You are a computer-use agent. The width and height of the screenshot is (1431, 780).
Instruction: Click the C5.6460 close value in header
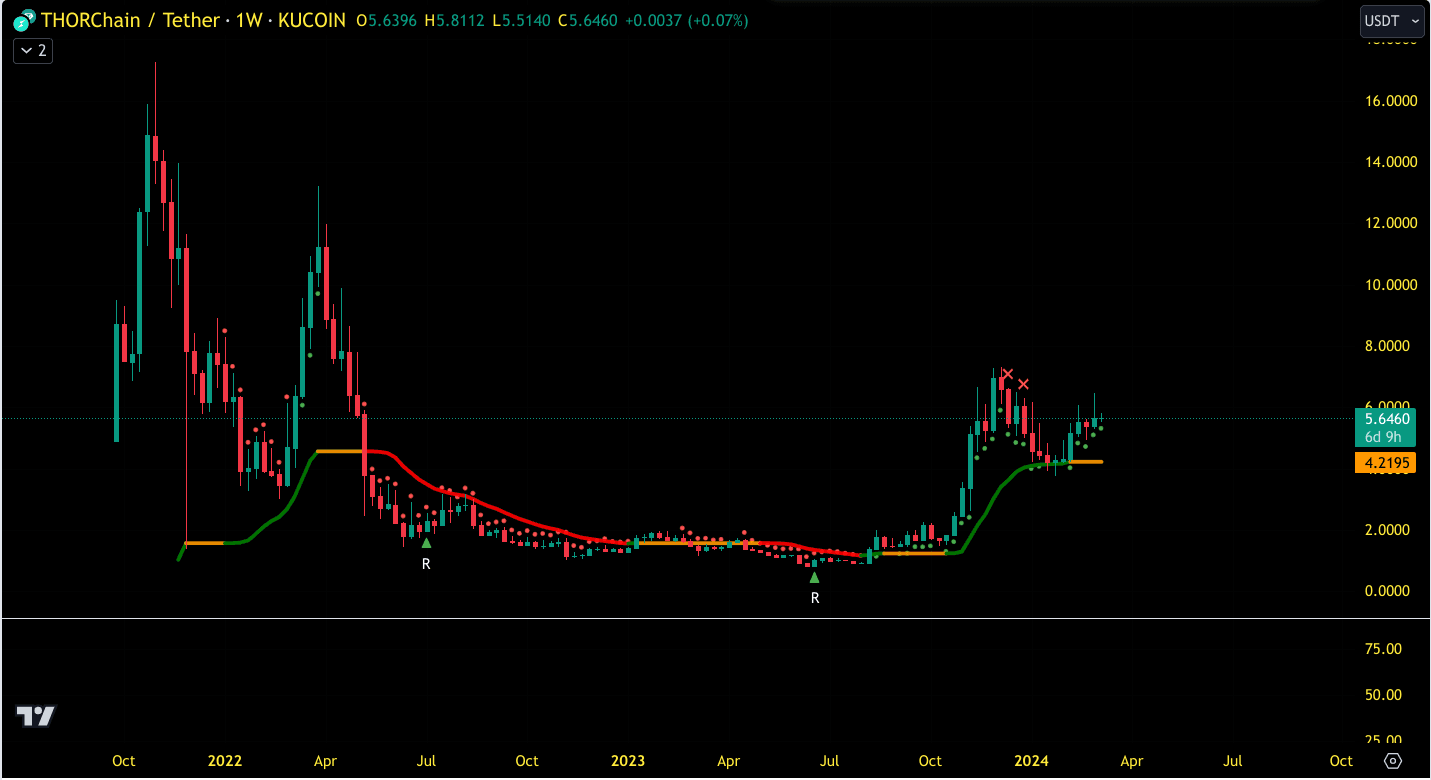tap(590, 20)
